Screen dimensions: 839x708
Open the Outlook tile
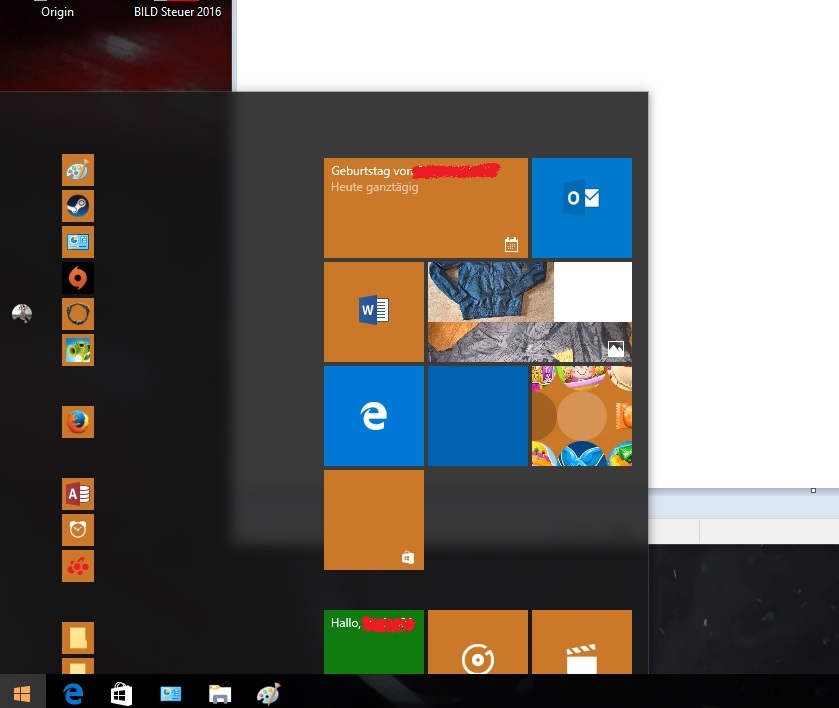tap(582, 208)
